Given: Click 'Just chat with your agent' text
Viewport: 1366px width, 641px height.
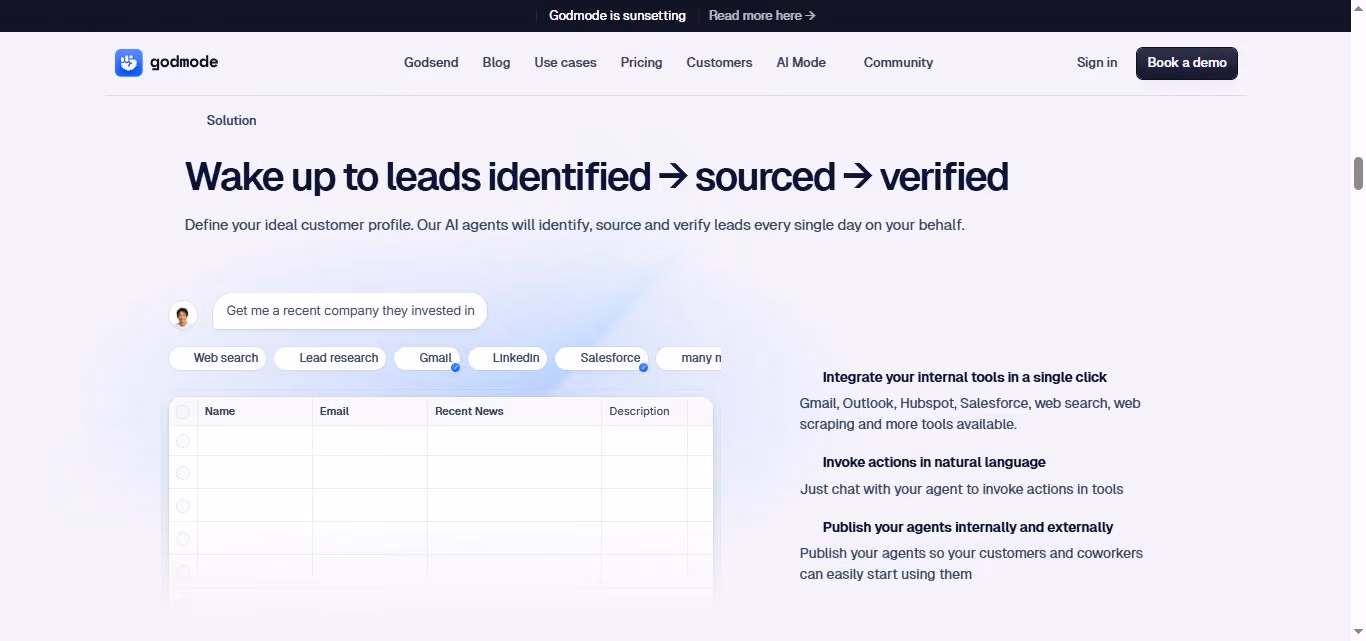Looking at the screenshot, I should tap(961, 489).
